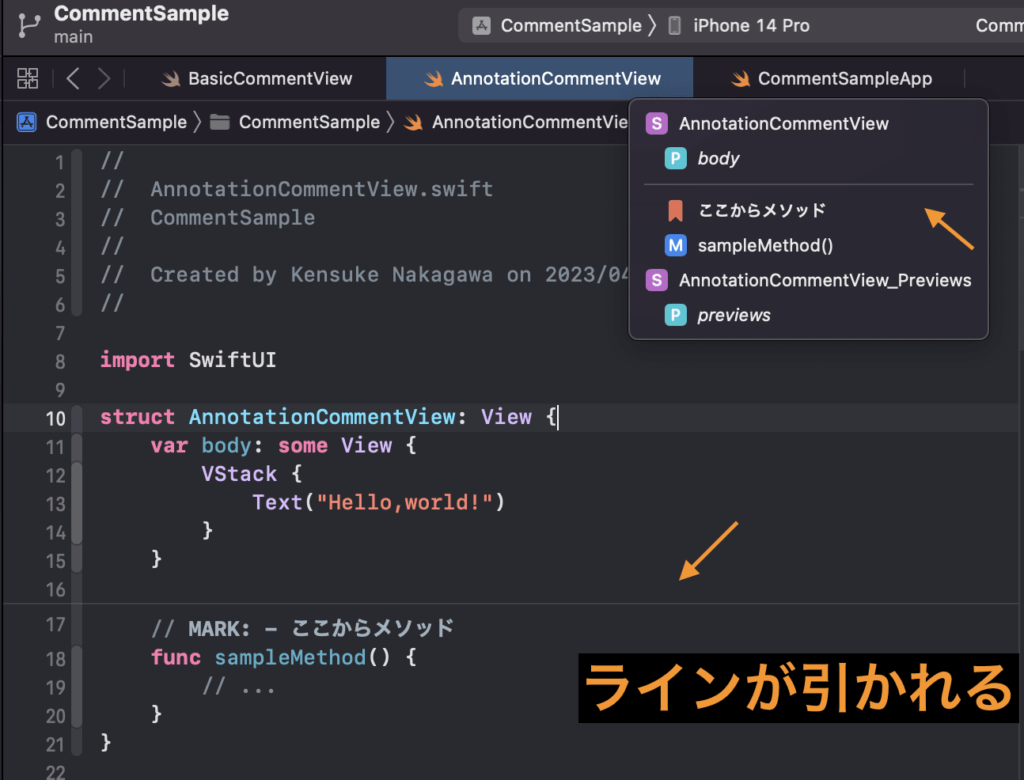Viewport: 1024px width, 780px height.
Task: Click the CommentSample project title in toolbar
Action: 141,13
